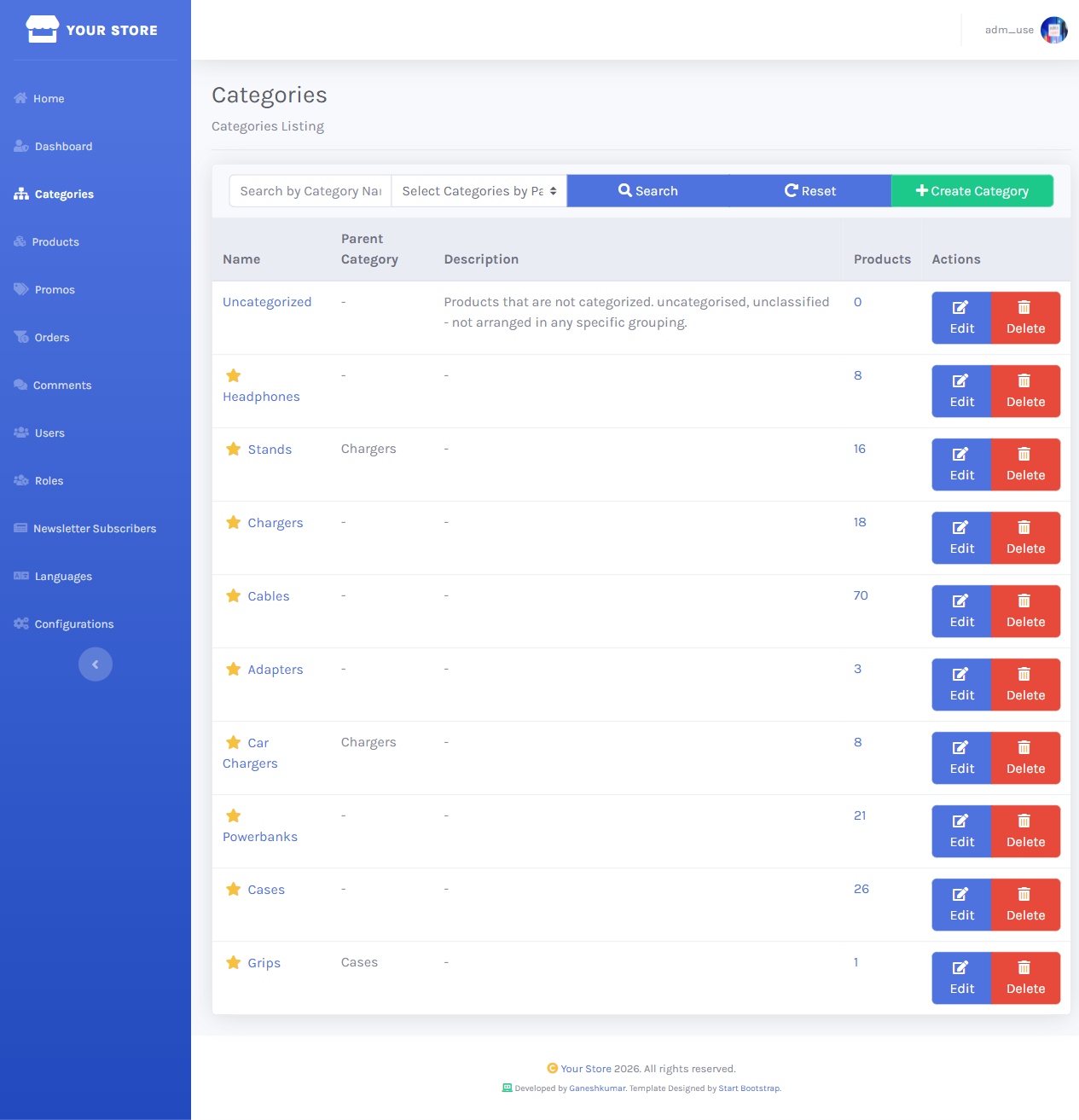This screenshot has height=1120, width=1079.
Task: Go to the Users page
Action: [x=39, y=432]
